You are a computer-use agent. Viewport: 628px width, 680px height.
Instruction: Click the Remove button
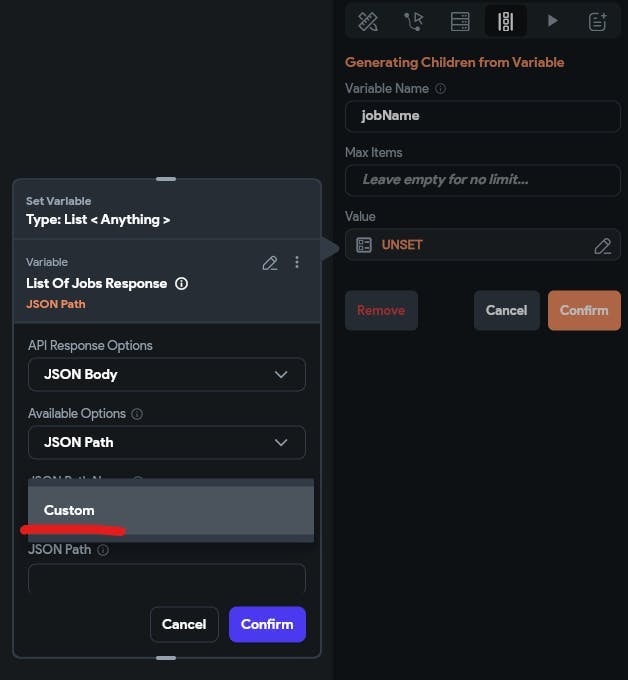381,311
